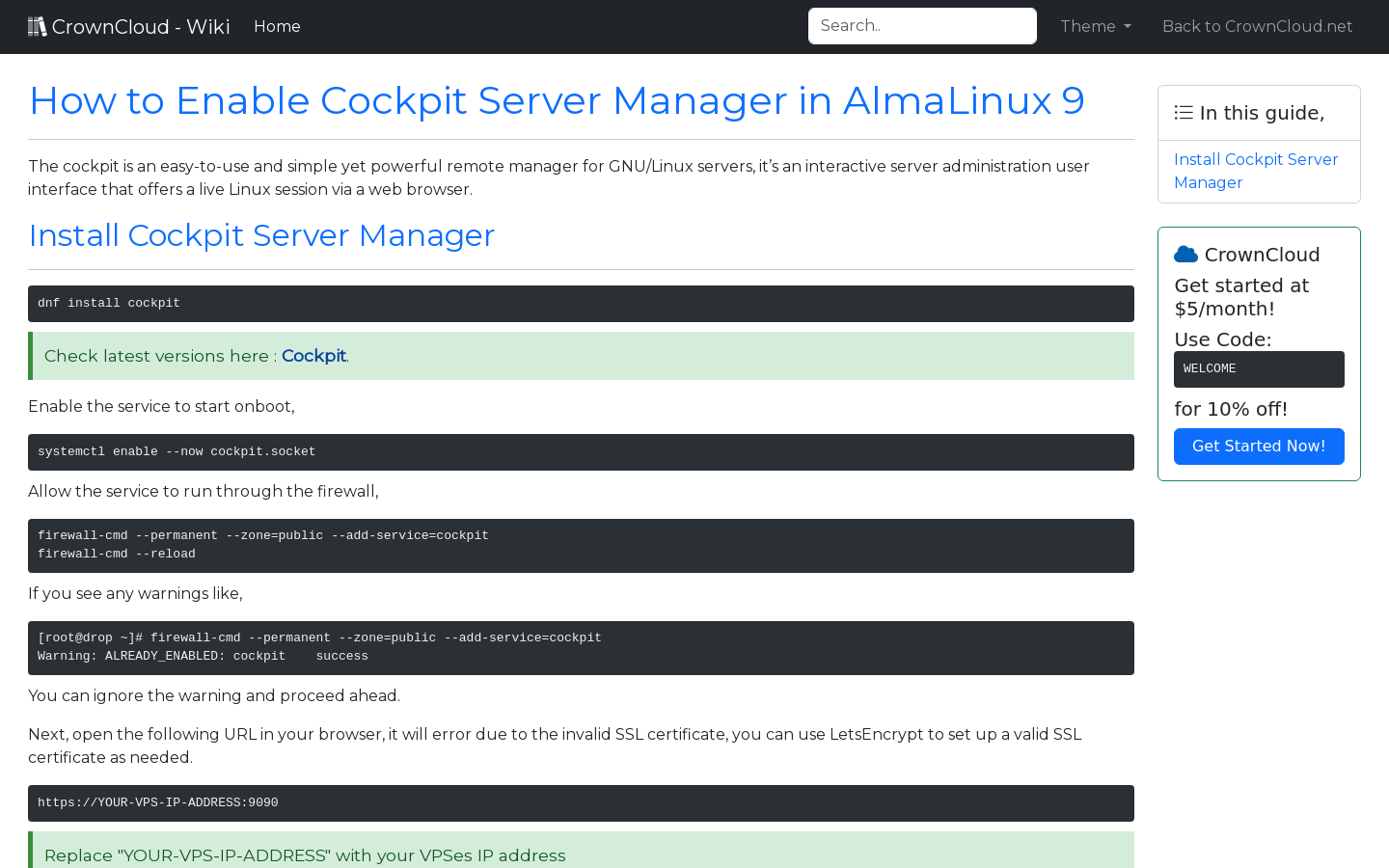Select the firewall-cmd commands code block
The image size is (1389, 868).
tap(581, 545)
